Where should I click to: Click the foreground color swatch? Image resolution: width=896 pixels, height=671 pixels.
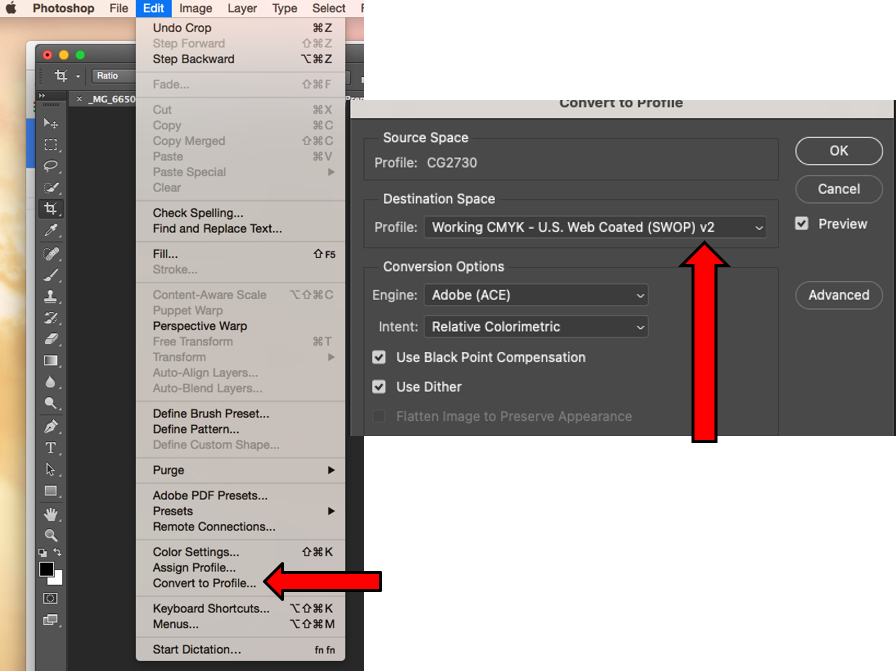(46, 569)
